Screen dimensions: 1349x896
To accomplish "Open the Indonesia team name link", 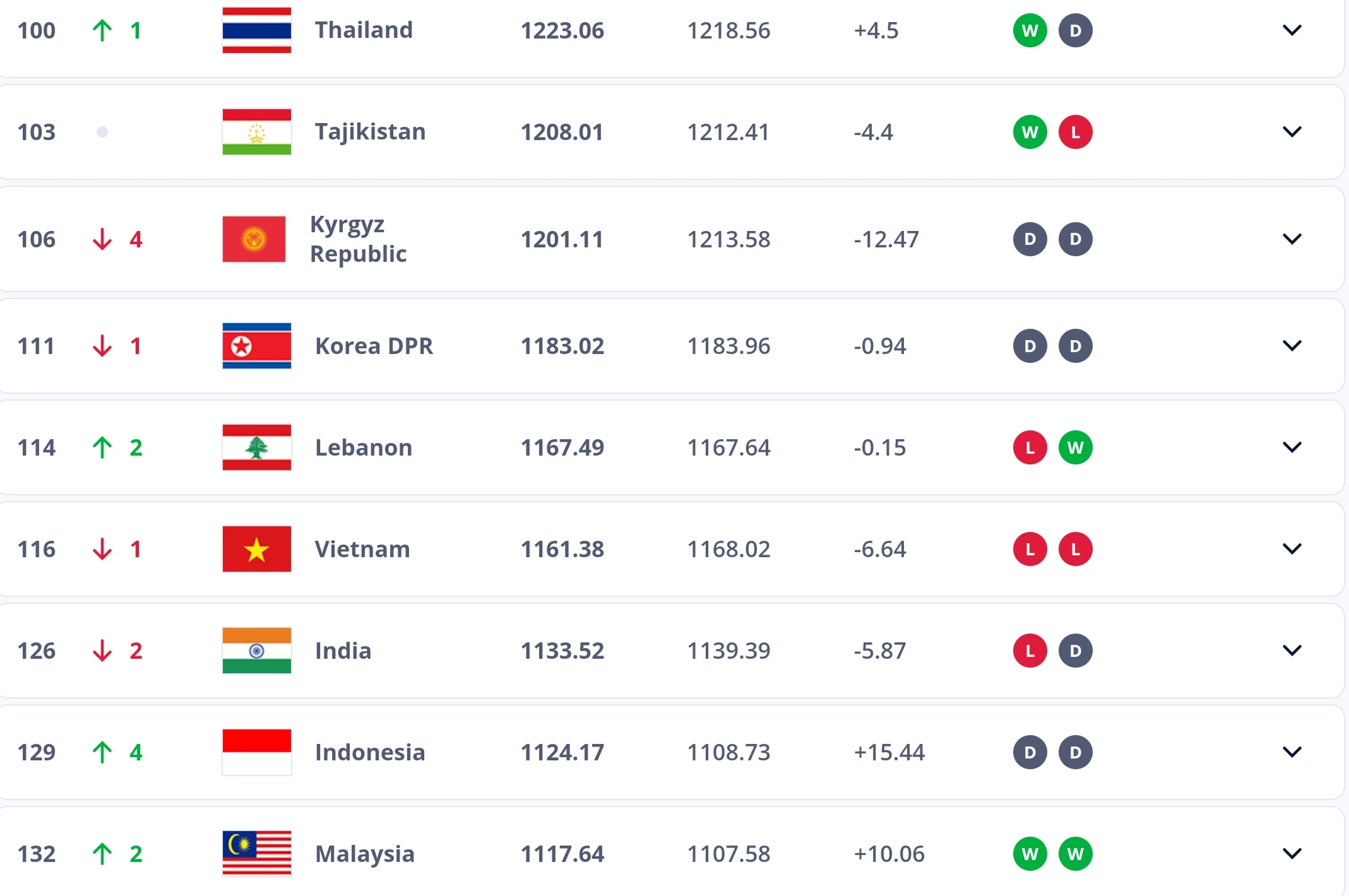I will 370,752.
